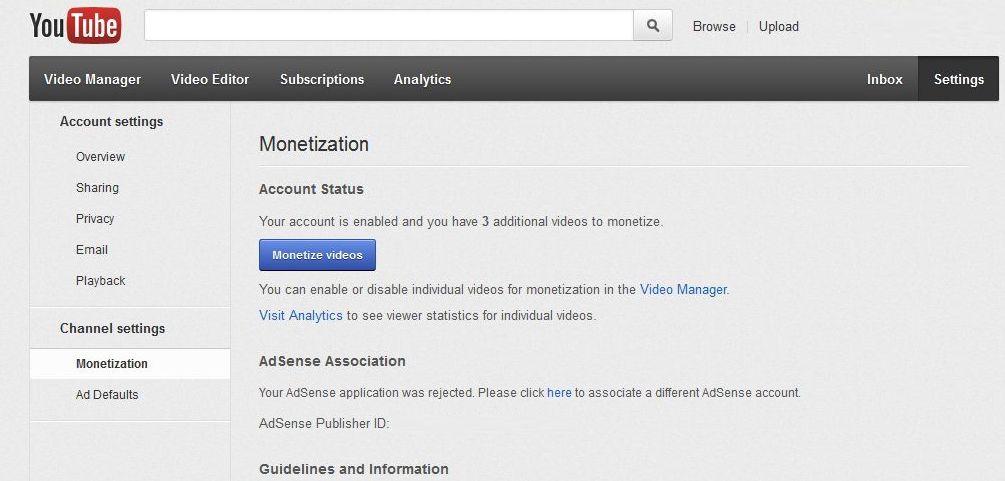Open Ad Defaults in sidebar
1005x481 pixels.
coord(107,394)
